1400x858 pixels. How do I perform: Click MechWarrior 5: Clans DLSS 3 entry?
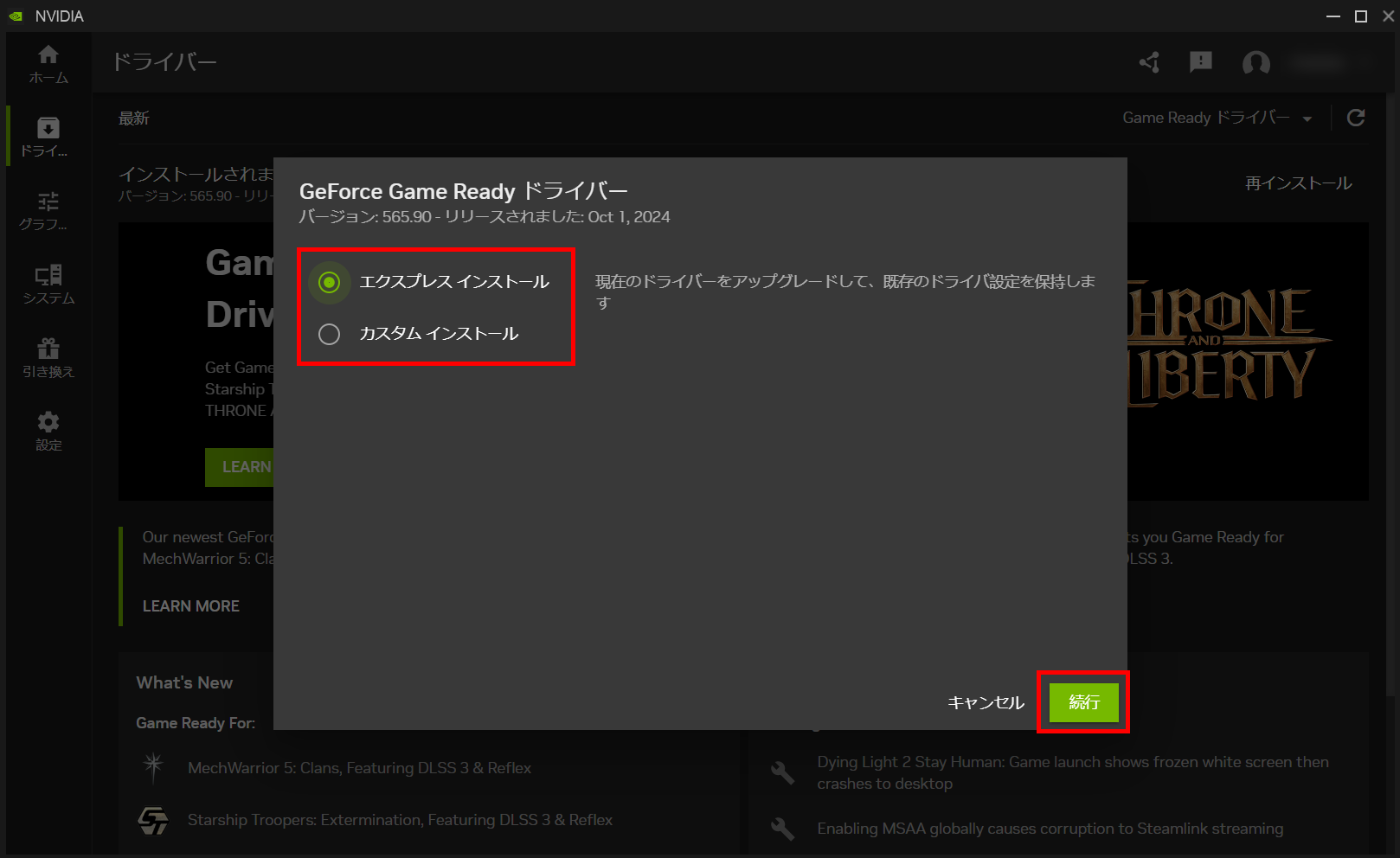(x=359, y=768)
